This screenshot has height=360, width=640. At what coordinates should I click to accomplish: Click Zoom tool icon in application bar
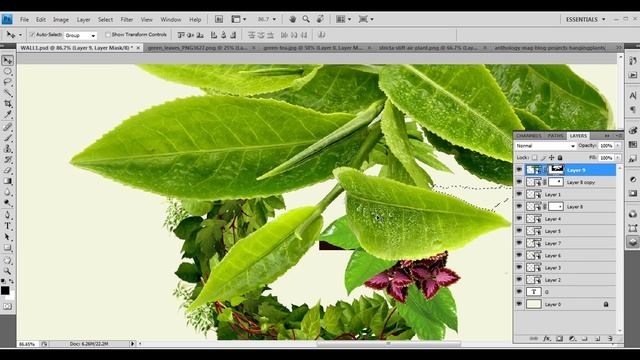[x=306, y=19]
